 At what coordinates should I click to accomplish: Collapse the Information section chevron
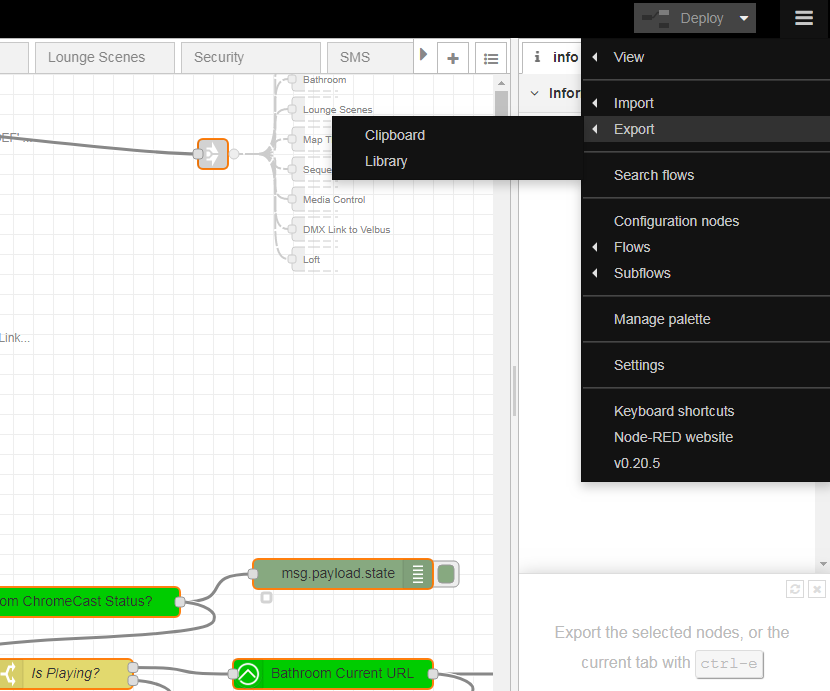click(x=535, y=93)
